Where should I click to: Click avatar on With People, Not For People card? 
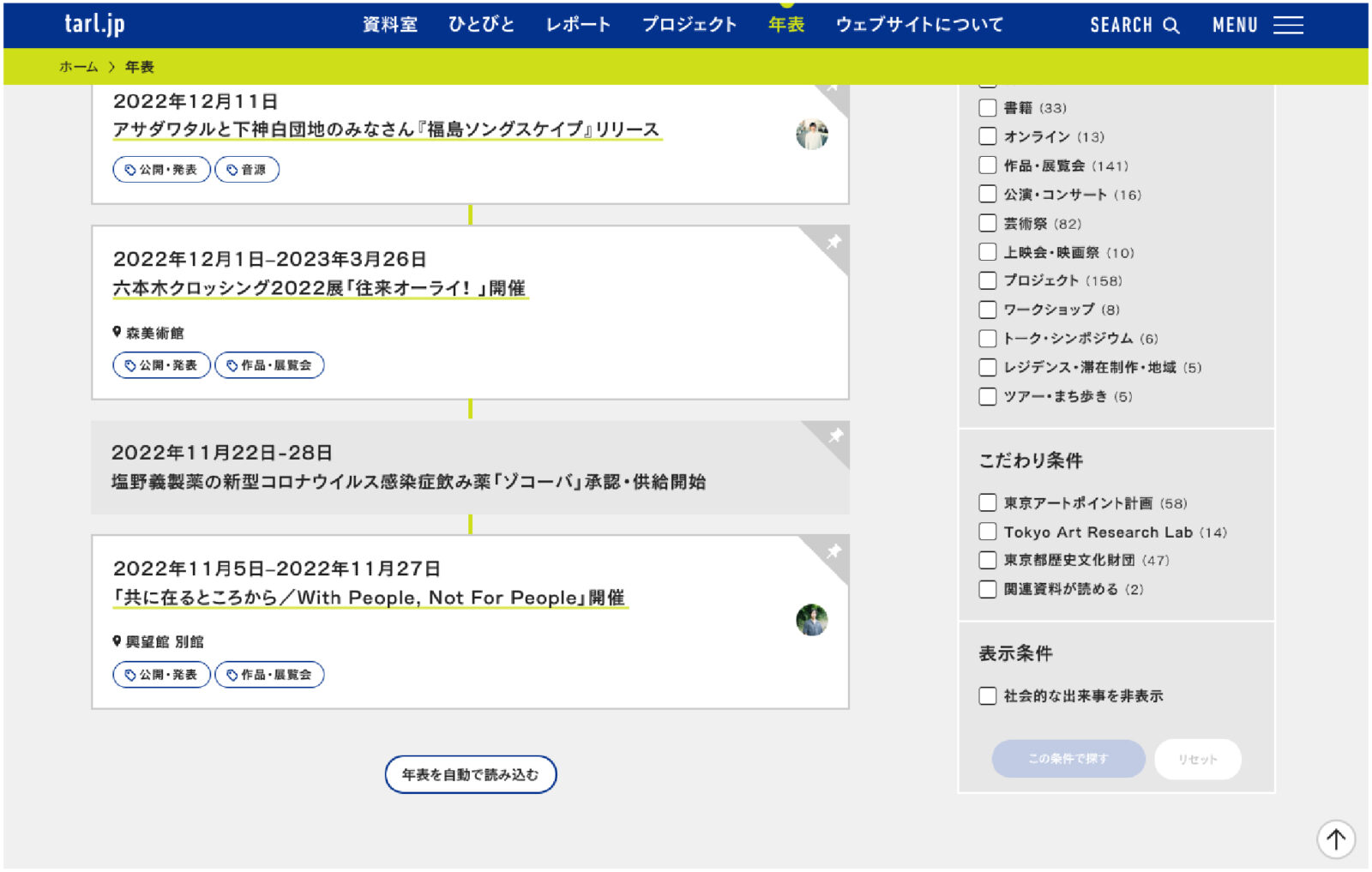[811, 620]
